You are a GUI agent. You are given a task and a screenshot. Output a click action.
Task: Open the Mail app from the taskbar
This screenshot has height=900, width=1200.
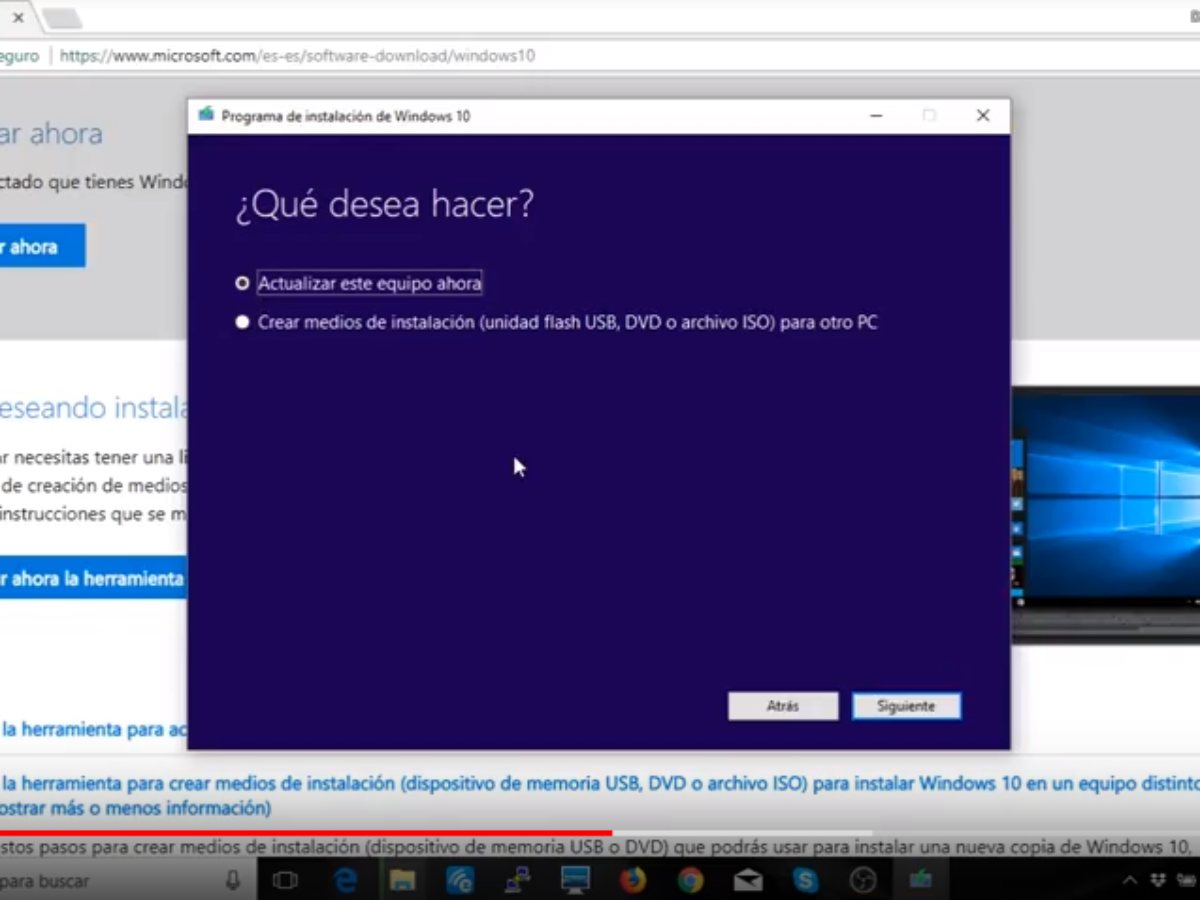tap(747, 881)
